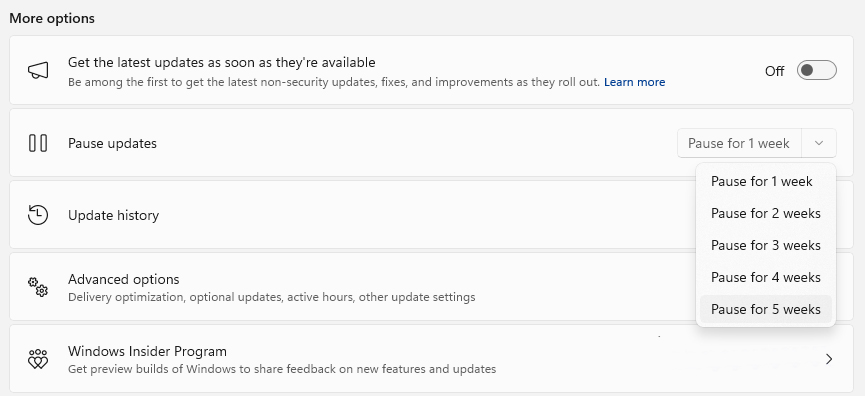Click 'Get the latest updates as soon' heading
The image size is (865, 396).
pos(222,62)
